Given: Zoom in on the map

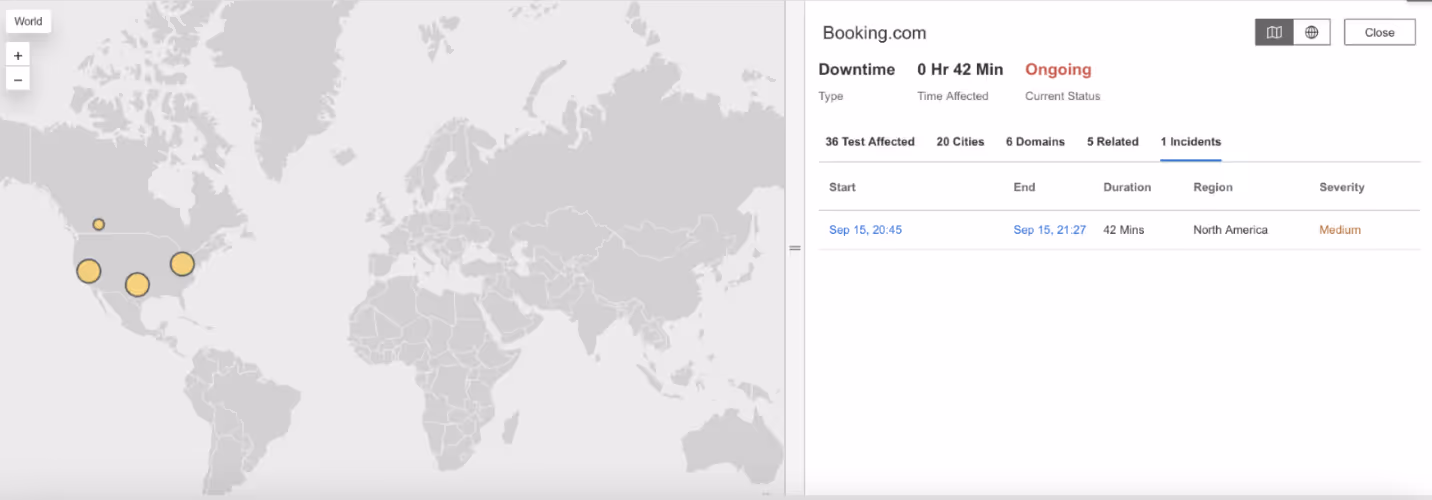Looking at the screenshot, I should [18, 56].
